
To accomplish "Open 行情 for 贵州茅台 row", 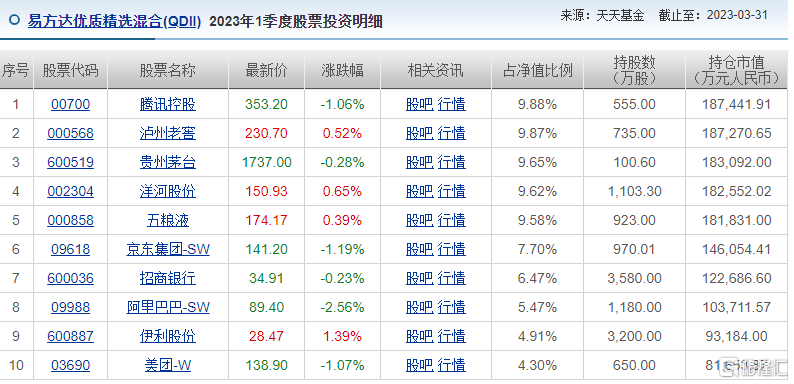I will click(x=452, y=162).
